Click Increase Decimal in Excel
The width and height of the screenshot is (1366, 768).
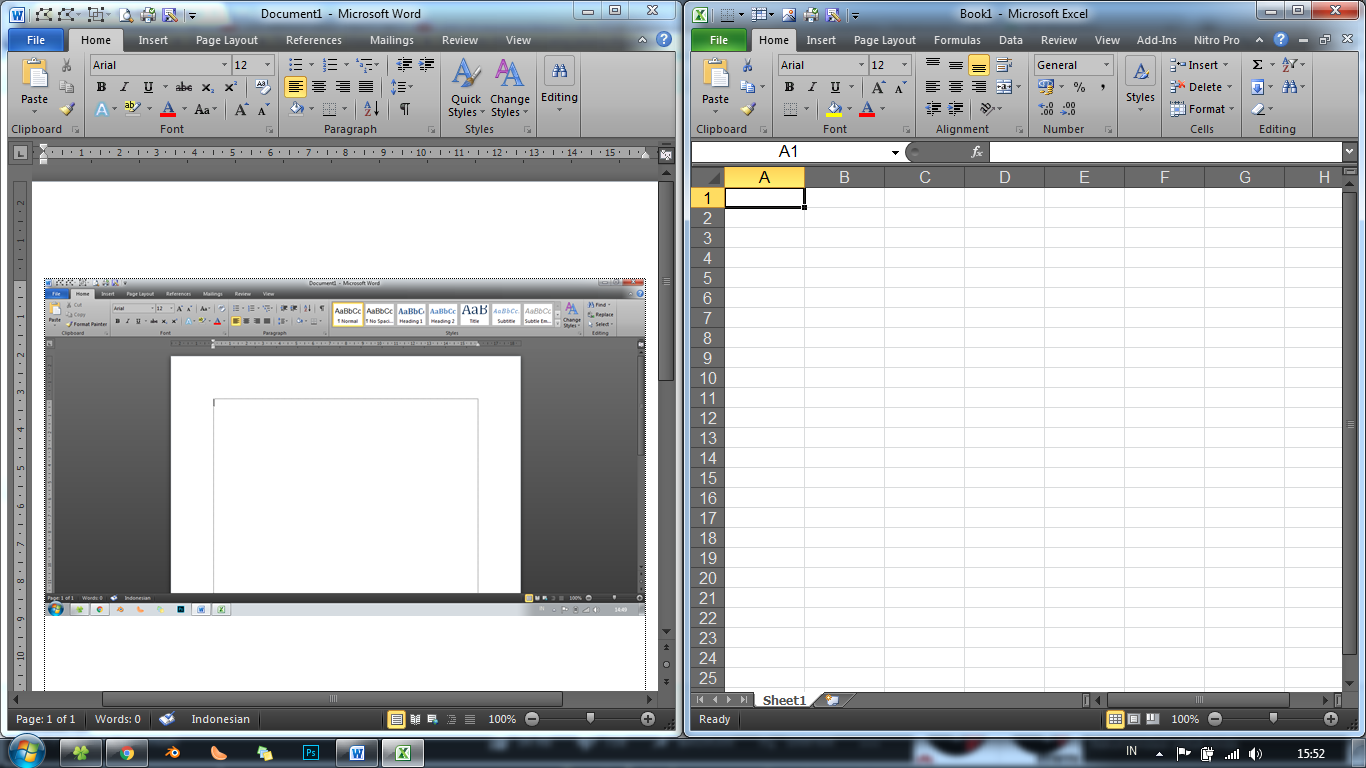pos(1046,109)
